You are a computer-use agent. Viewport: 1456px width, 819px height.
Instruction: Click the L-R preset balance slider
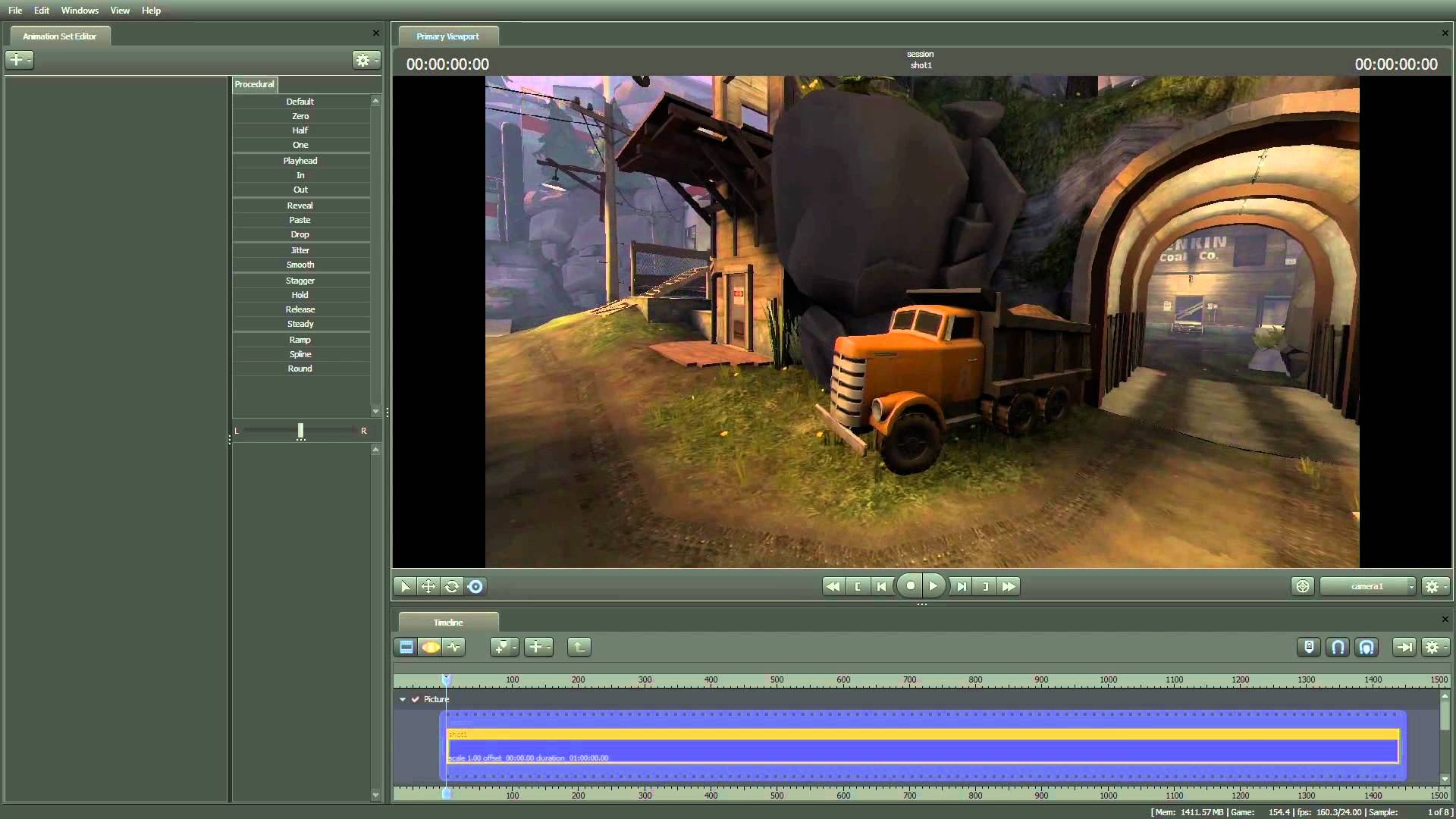tap(300, 431)
